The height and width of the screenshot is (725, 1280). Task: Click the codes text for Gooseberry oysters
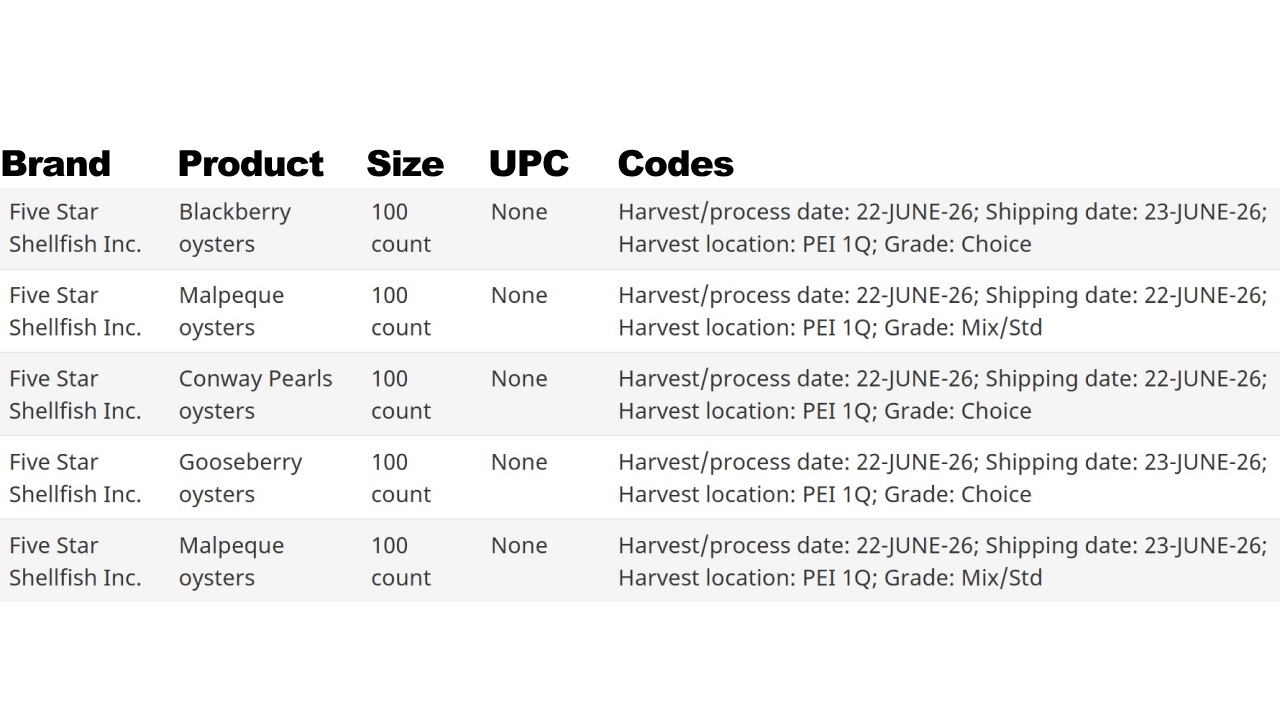click(943, 478)
